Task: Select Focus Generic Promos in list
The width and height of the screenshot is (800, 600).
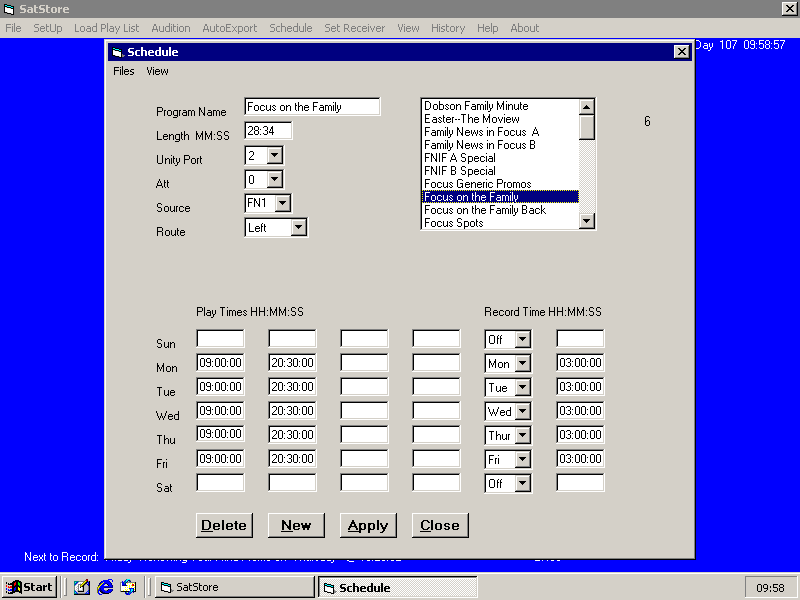Action: (x=500, y=184)
